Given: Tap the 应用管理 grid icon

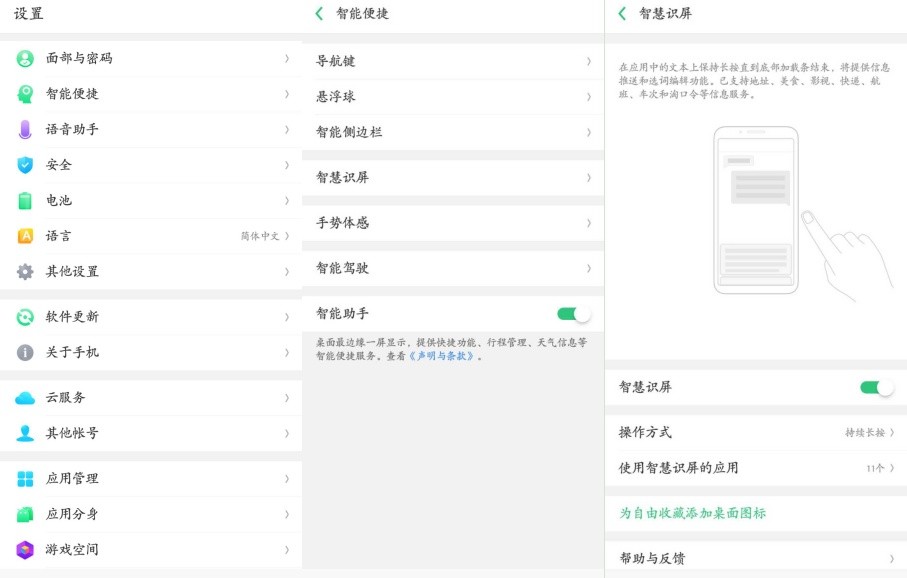Looking at the screenshot, I should tap(25, 478).
